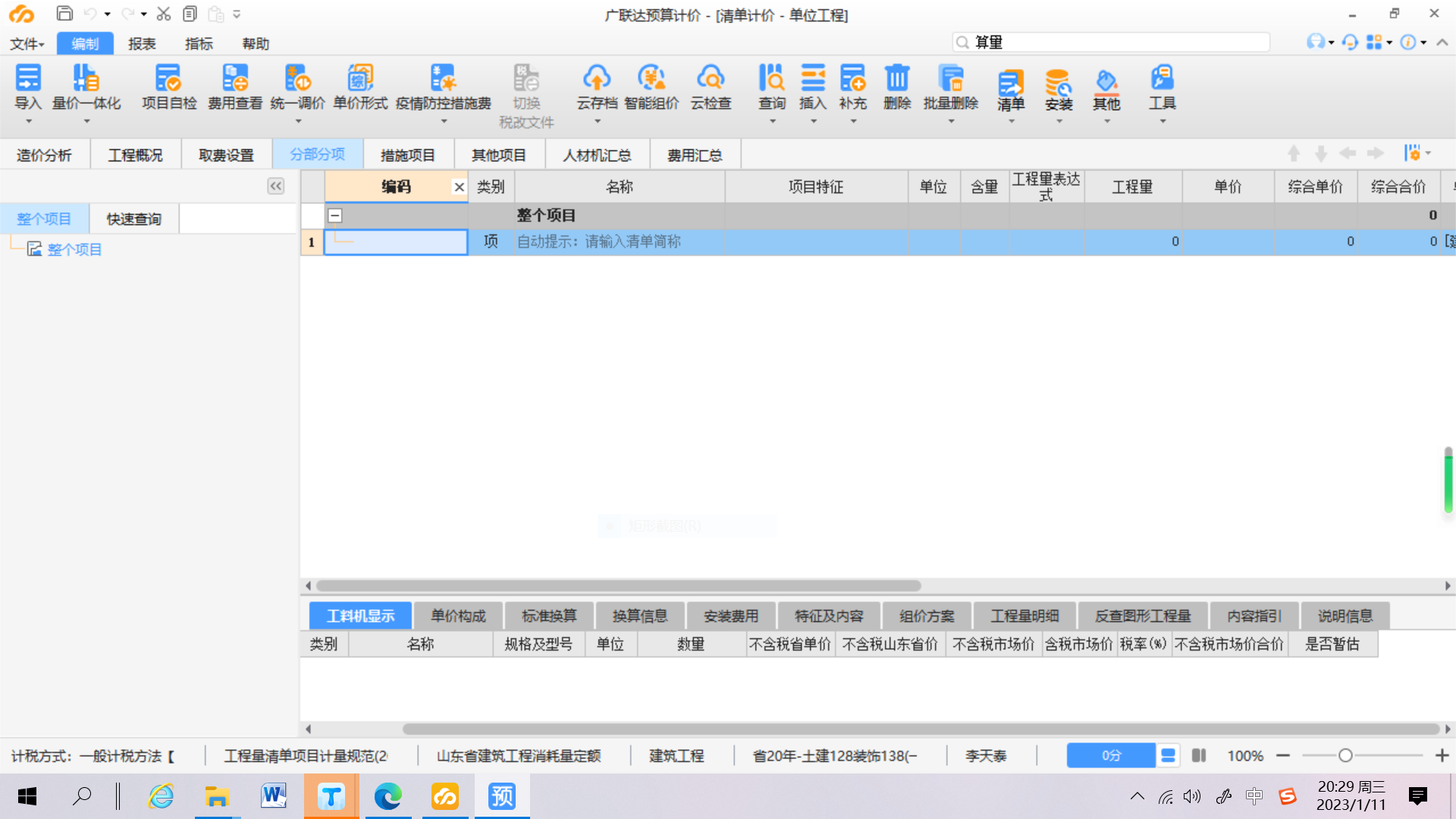Screen dimensions: 1456x819
Task: Open the 帮助 help menu
Action: tap(256, 44)
